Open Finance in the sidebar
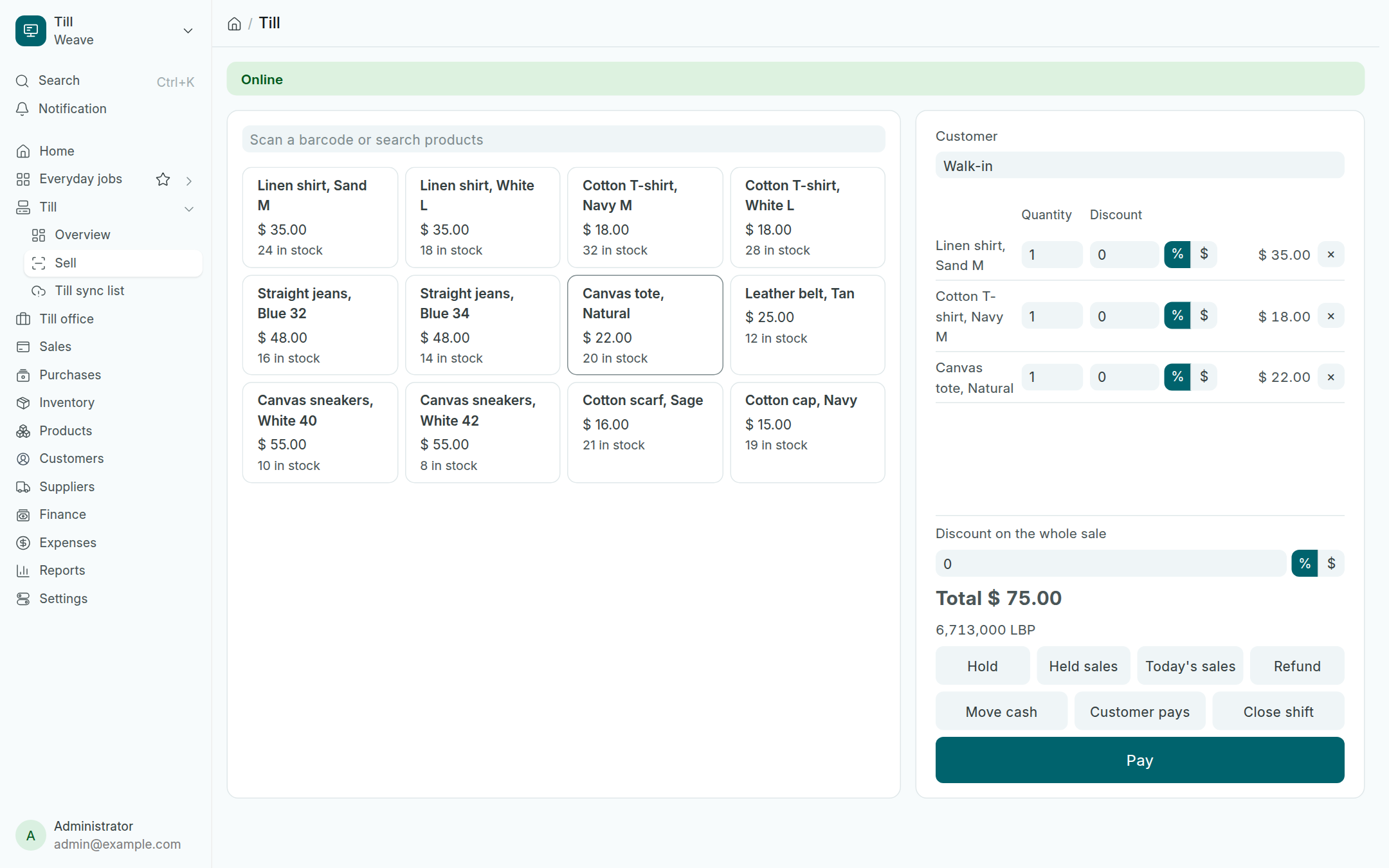The width and height of the screenshot is (1389, 868). (x=105, y=514)
